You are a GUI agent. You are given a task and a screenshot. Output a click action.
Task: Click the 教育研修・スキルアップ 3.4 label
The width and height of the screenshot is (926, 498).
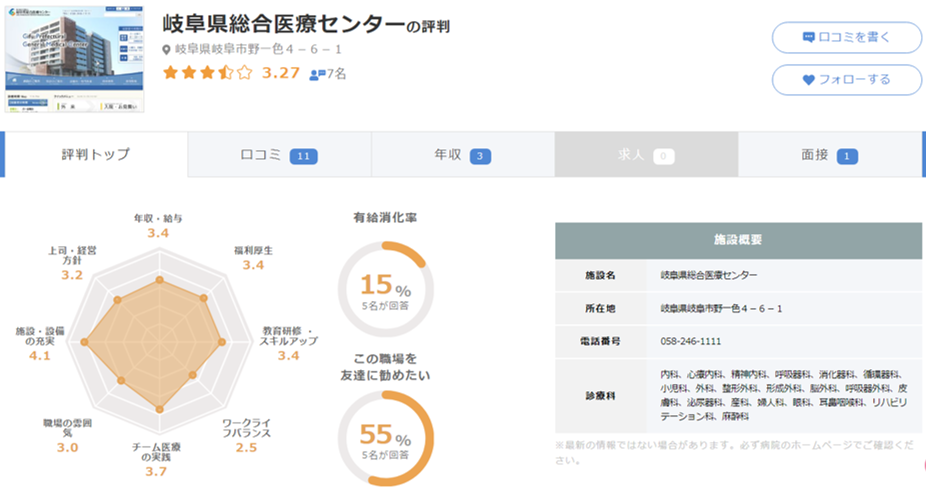(289, 343)
